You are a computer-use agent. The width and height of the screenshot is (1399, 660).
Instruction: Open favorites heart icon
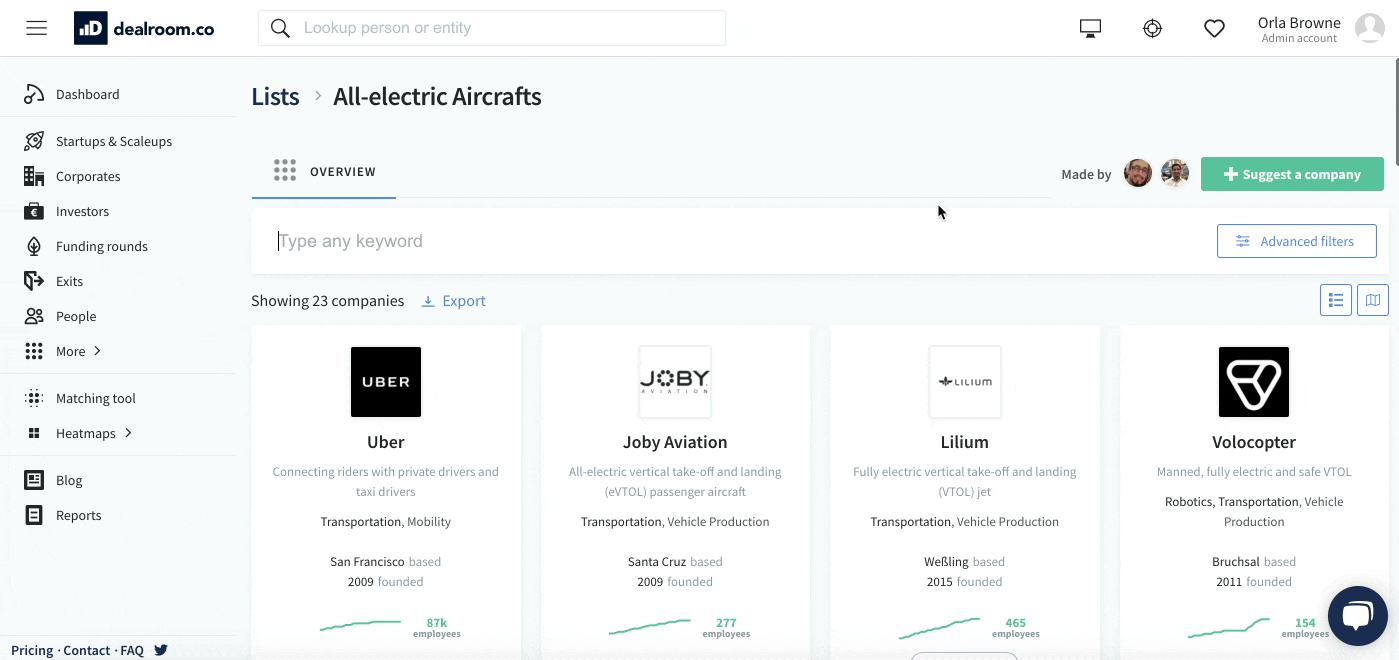(1215, 29)
